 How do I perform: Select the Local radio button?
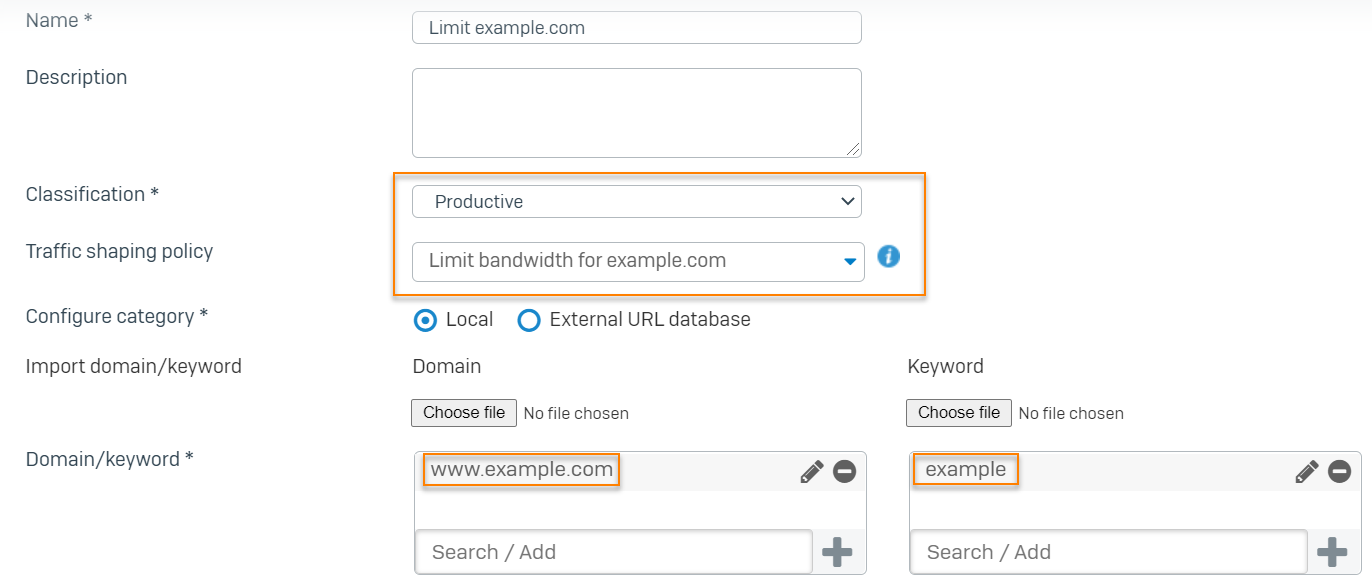tap(424, 319)
